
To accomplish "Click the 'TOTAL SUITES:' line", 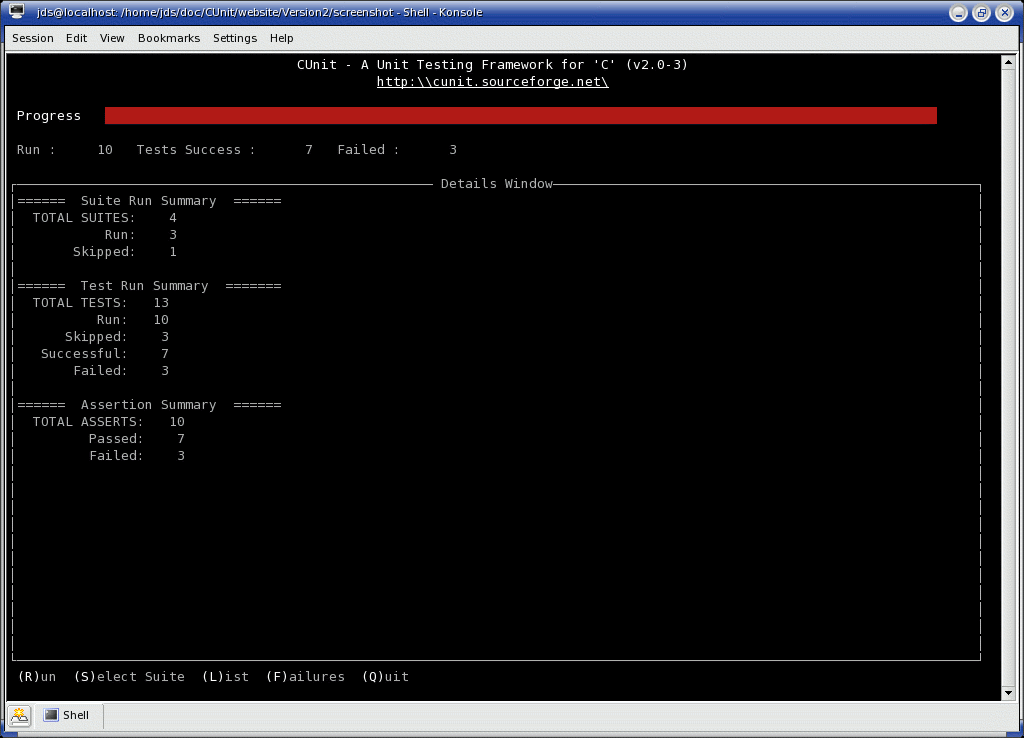I will [x=104, y=217].
